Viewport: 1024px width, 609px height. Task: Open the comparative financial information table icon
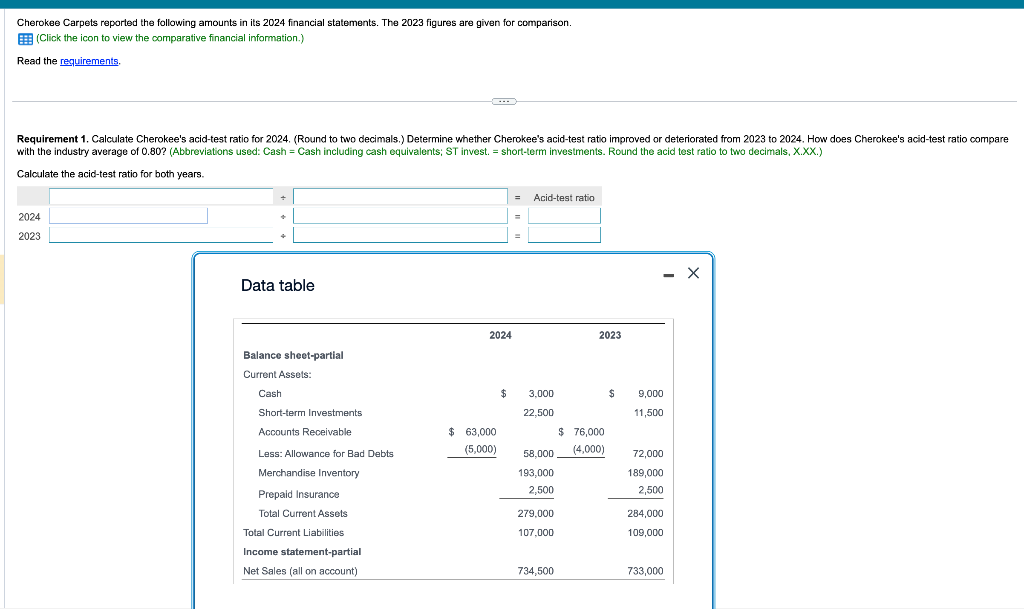coord(25,39)
